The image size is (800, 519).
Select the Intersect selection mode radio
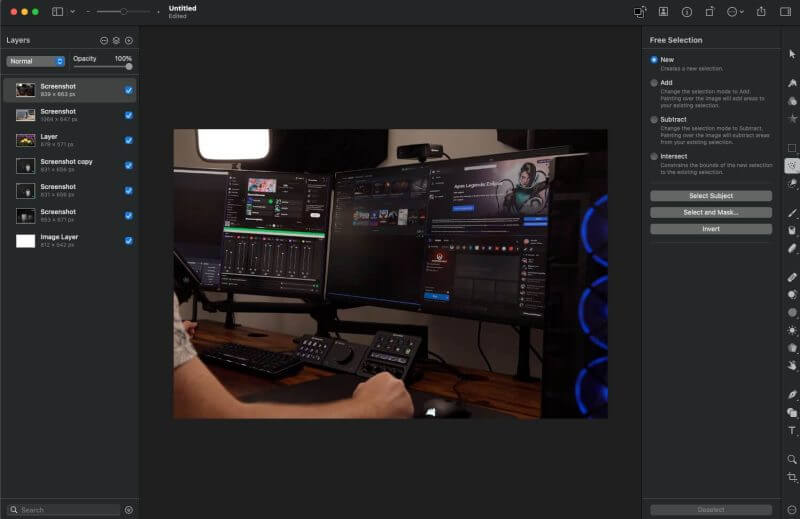pyautogui.click(x=654, y=156)
